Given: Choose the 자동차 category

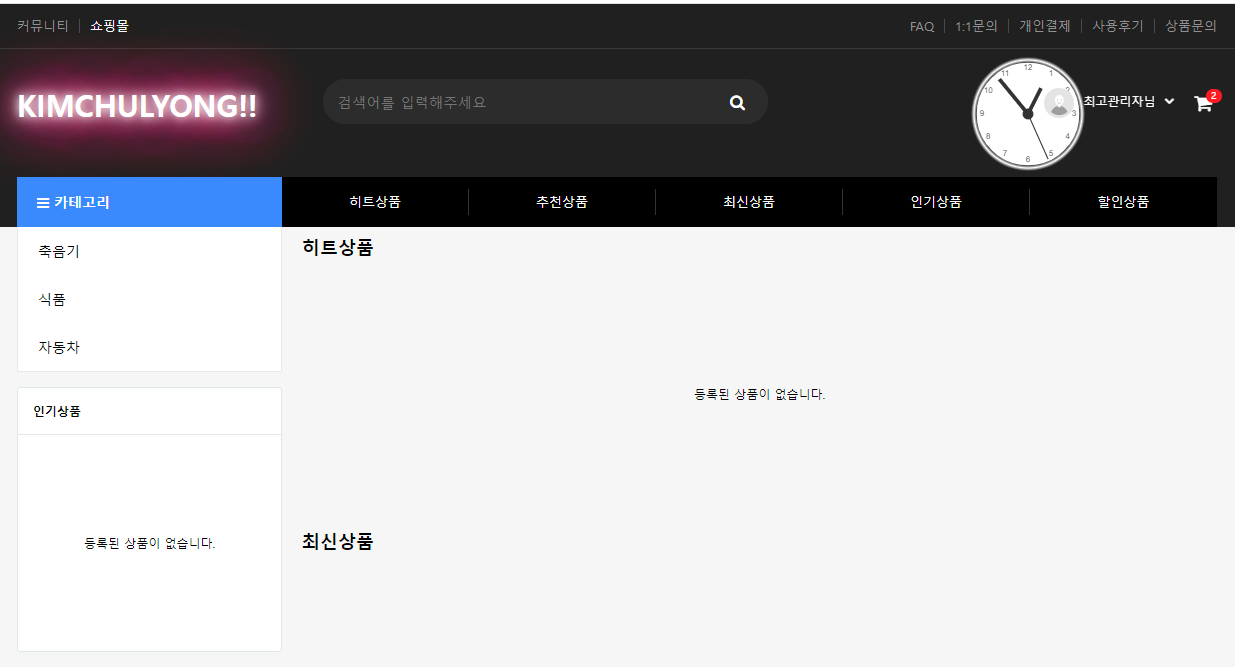Looking at the screenshot, I should pos(59,348).
